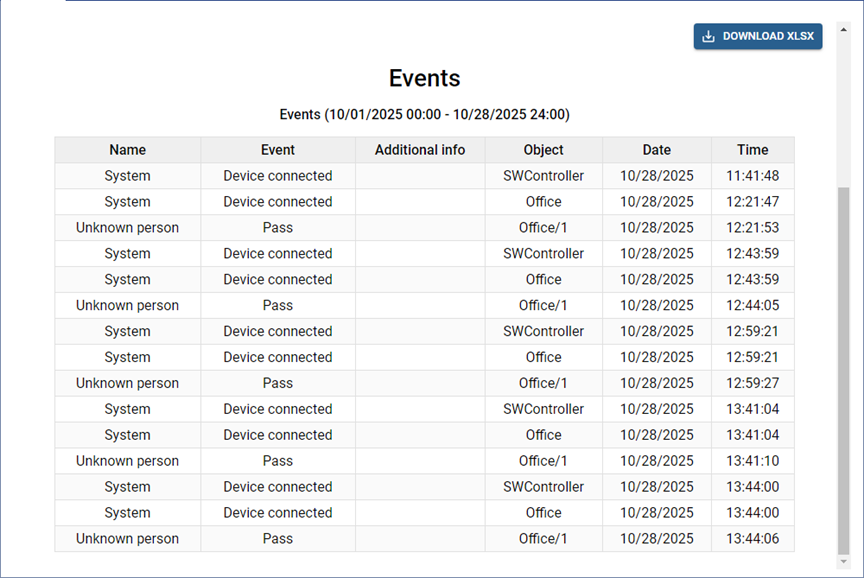Click the Additional info column header
The height and width of the screenshot is (578, 864).
coord(419,150)
